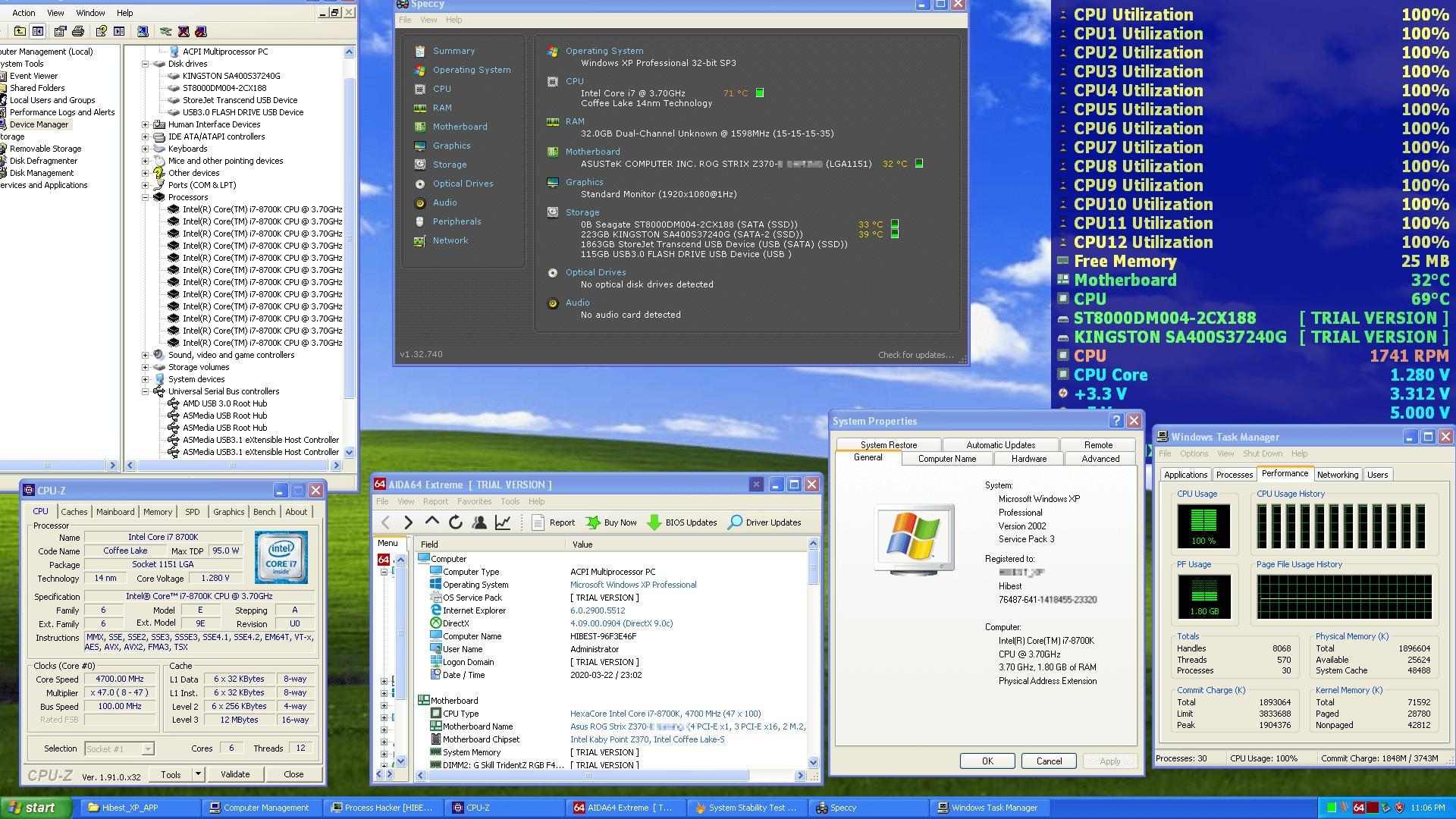Expand the IDE ATA/ATAPI controllers node
Viewport: 1456px width, 819px height.
tap(146, 136)
